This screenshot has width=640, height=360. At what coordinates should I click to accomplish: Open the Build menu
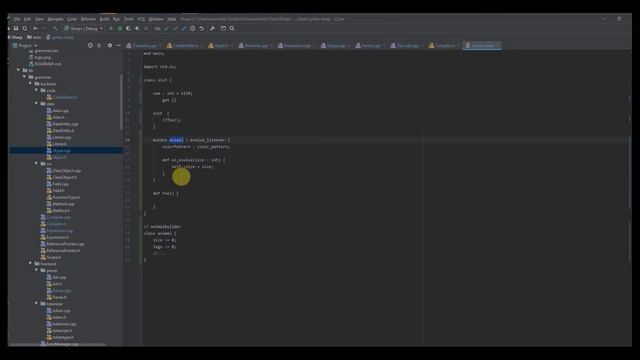pos(104,19)
